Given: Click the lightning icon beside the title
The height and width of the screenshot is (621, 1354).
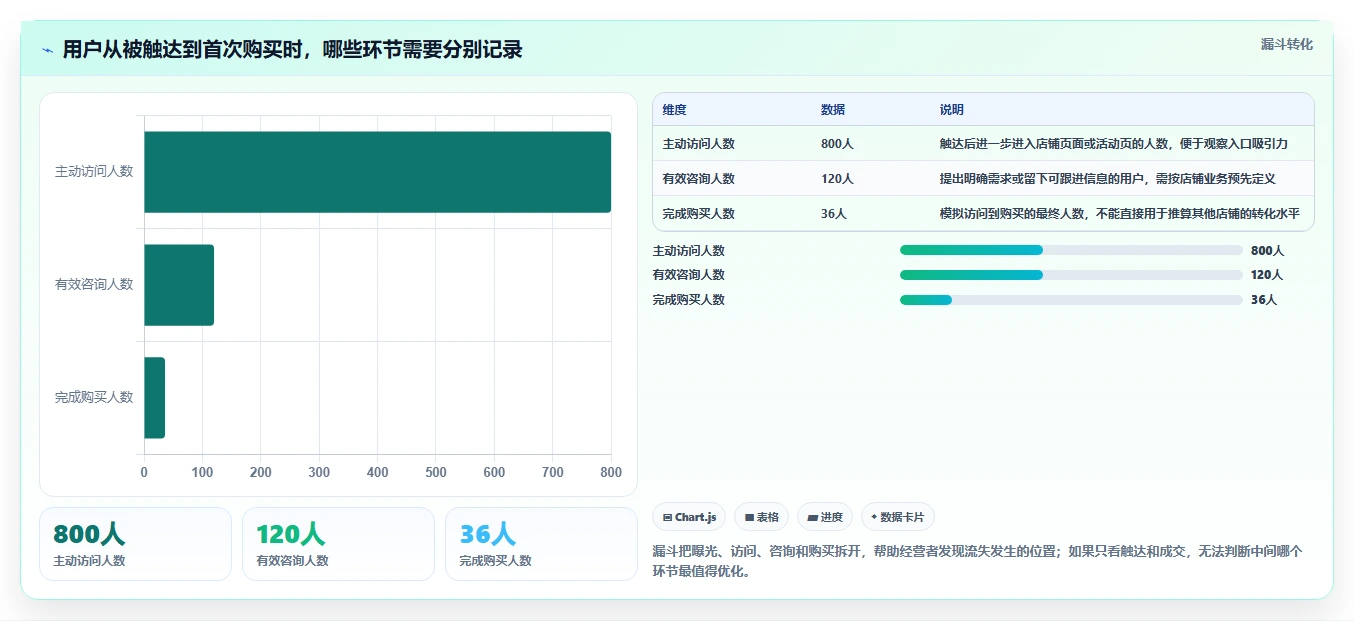Looking at the screenshot, I should pos(47,50).
